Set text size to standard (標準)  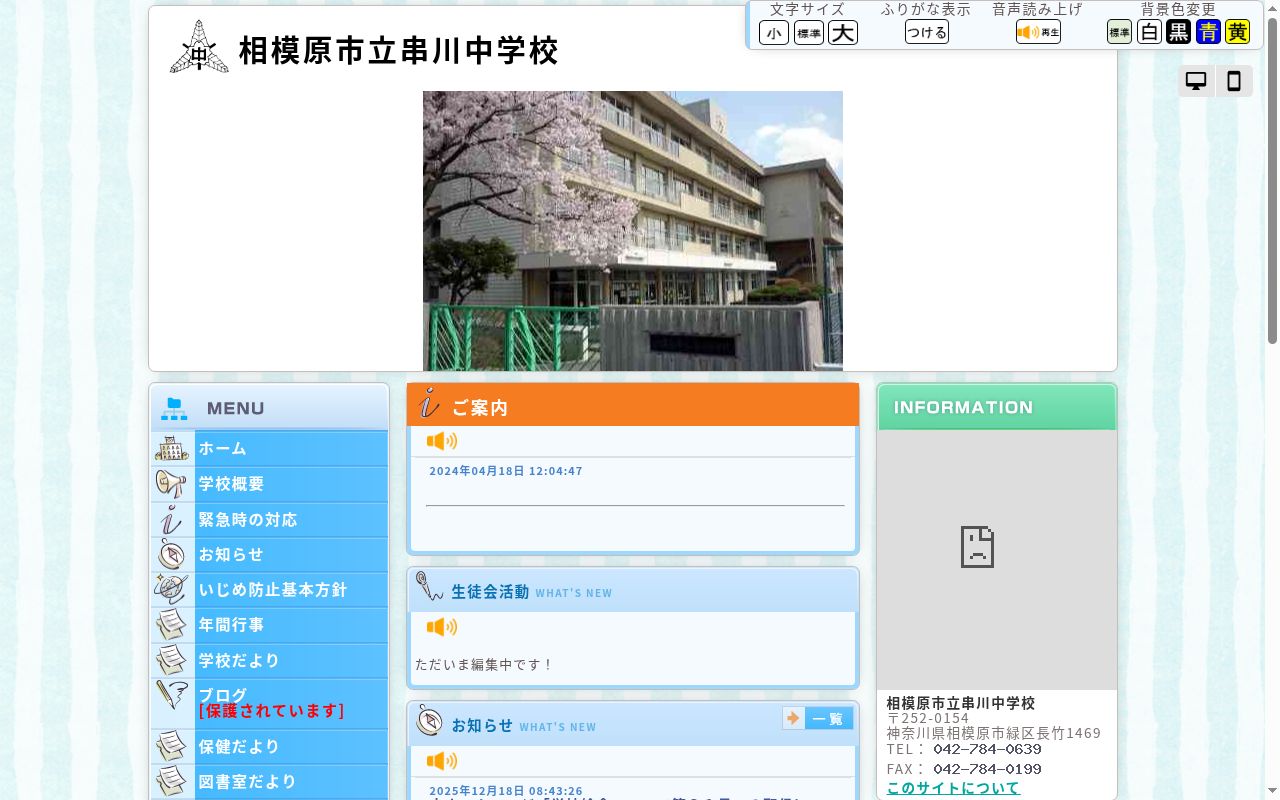(x=809, y=32)
